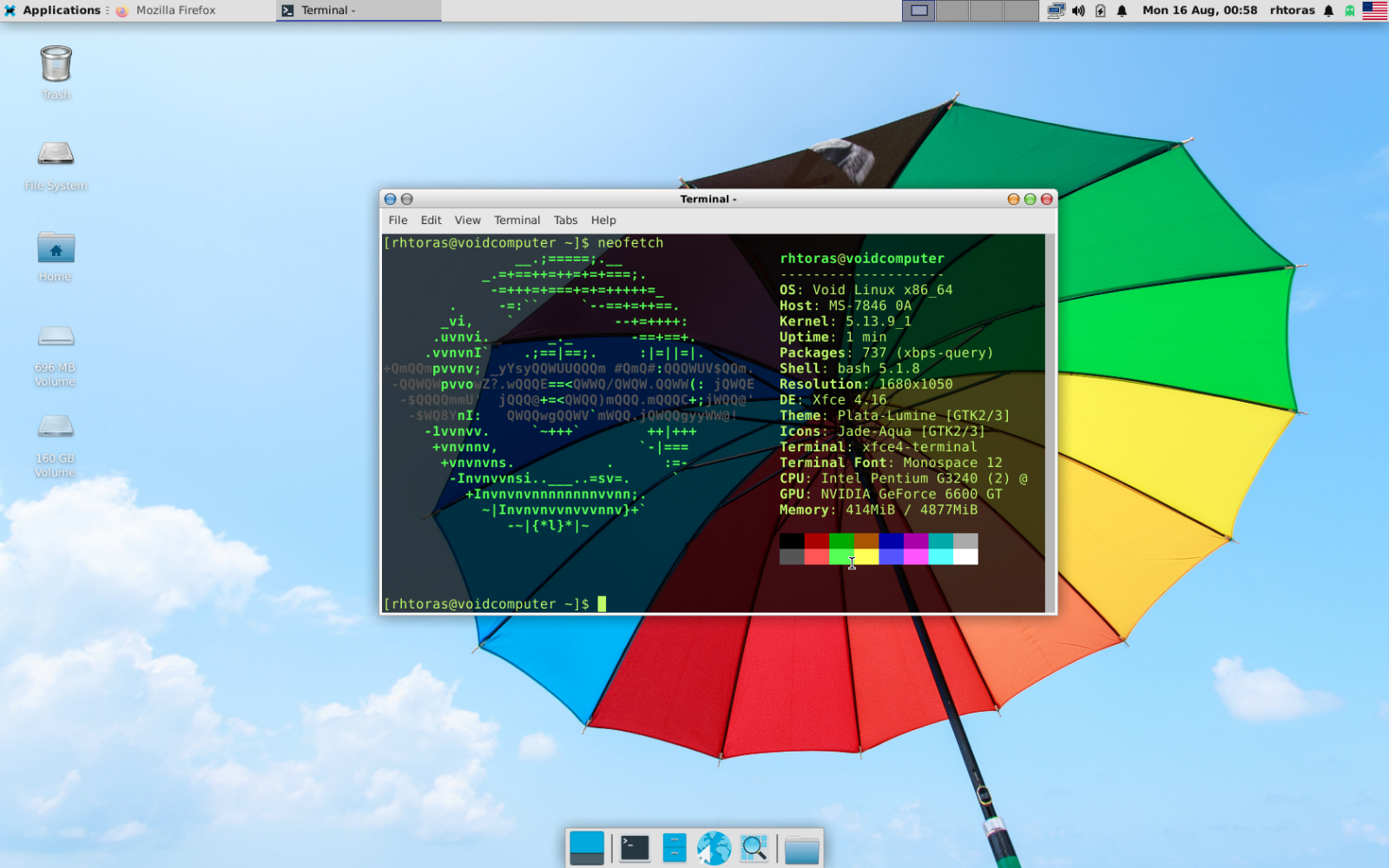Viewport: 1389px width, 868px height.
Task: Click the 'rhtoras@voidcomputer' header in neofetch output
Action: tap(861, 259)
